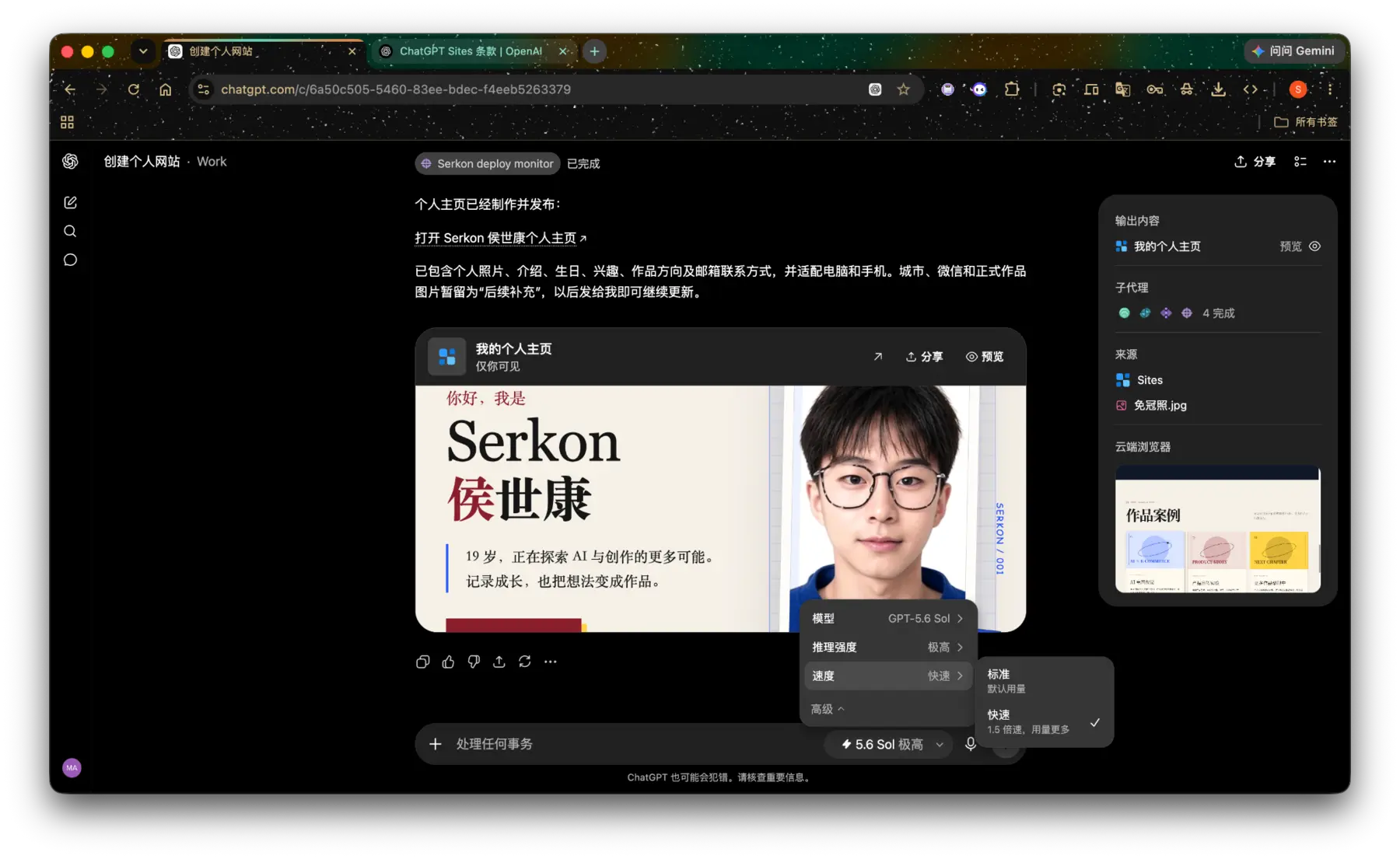Click 预览 in the site card header
The width and height of the screenshot is (1400, 859).
point(985,357)
